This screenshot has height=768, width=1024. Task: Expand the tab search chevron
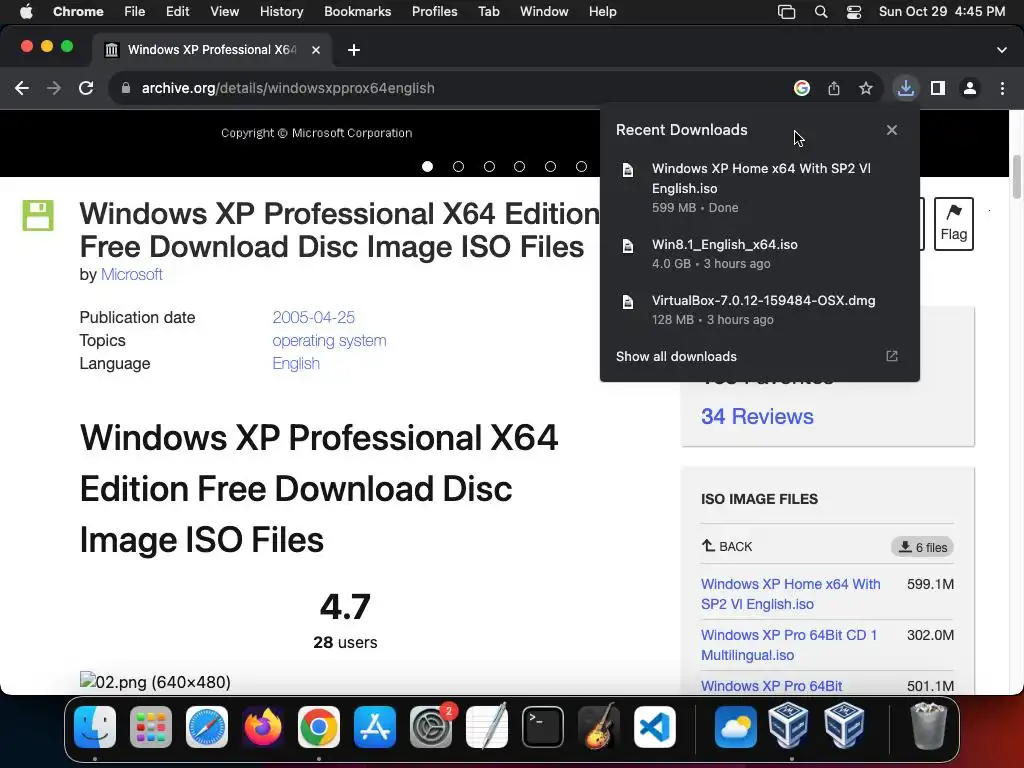(1002, 50)
